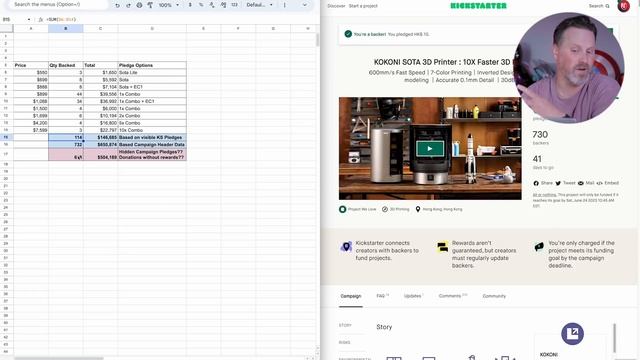Click the $16,800 total cell
The height and width of the screenshot is (360, 640).
tap(100, 123)
